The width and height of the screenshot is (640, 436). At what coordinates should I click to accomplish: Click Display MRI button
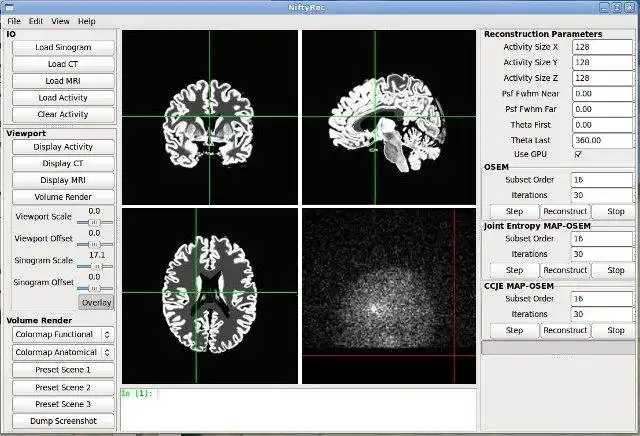pyautogui.click(x=63, y=180)
